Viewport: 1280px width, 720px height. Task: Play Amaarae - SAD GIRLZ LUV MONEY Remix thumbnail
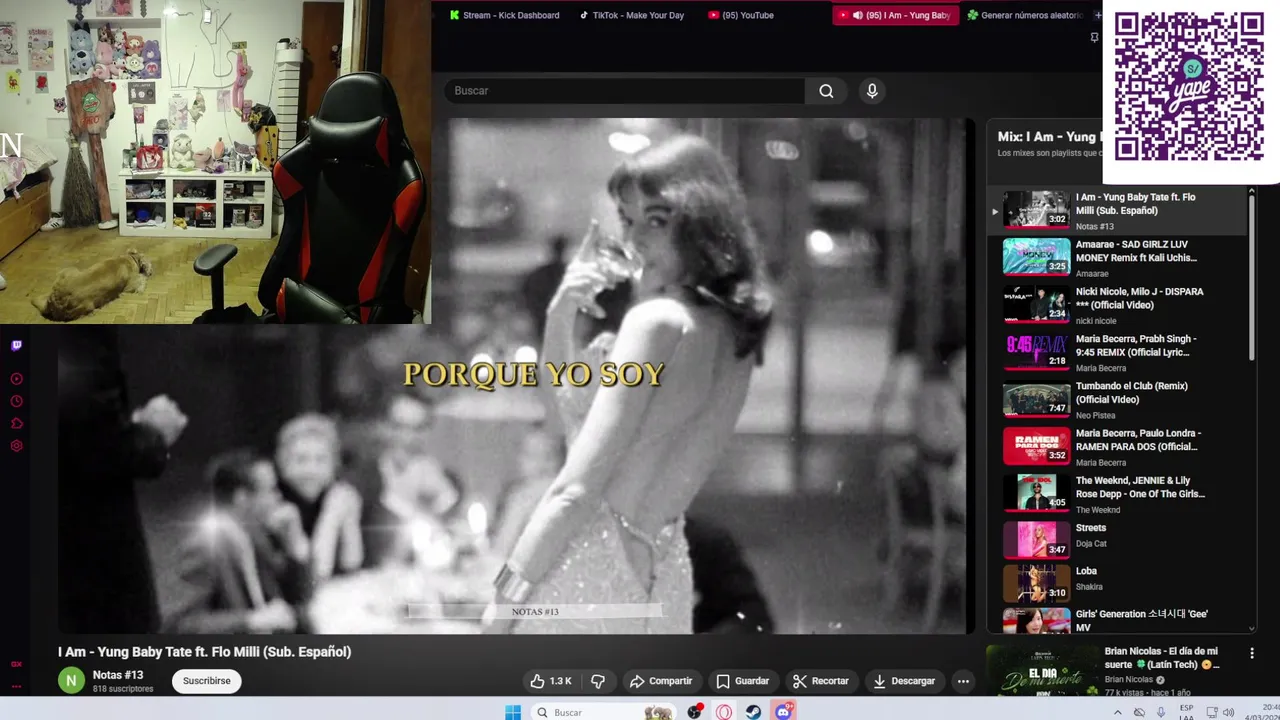(x=1036, y=256)
